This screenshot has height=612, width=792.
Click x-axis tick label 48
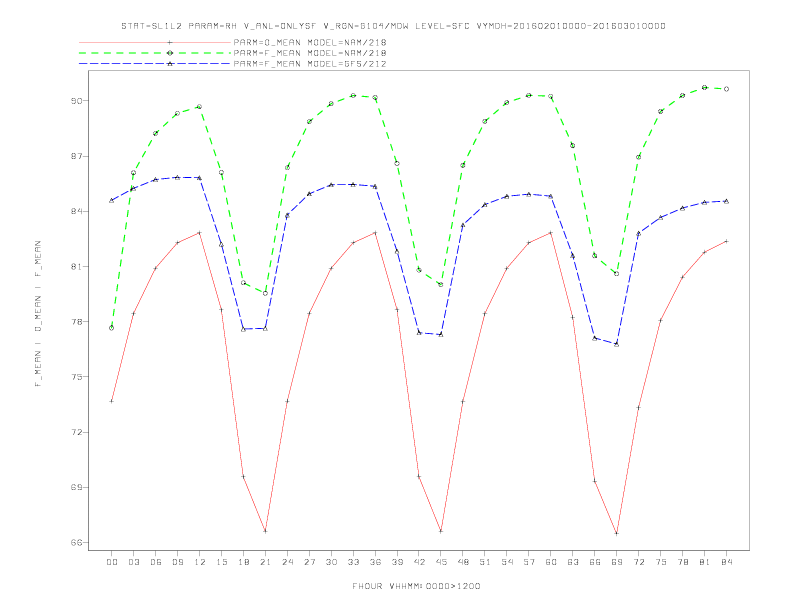click(x=463, y=562)
